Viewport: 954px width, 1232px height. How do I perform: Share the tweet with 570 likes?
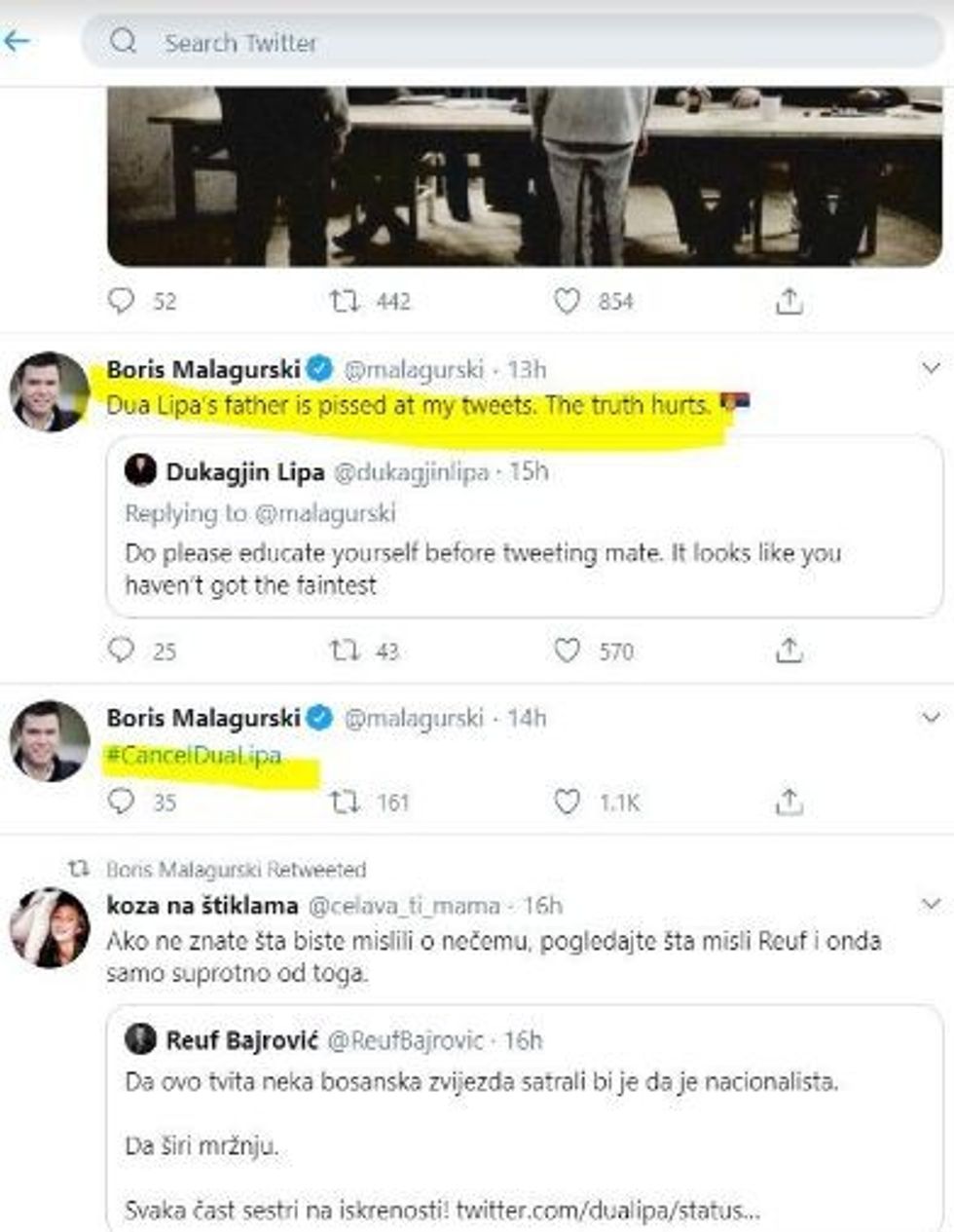click(x=789, y=650)
